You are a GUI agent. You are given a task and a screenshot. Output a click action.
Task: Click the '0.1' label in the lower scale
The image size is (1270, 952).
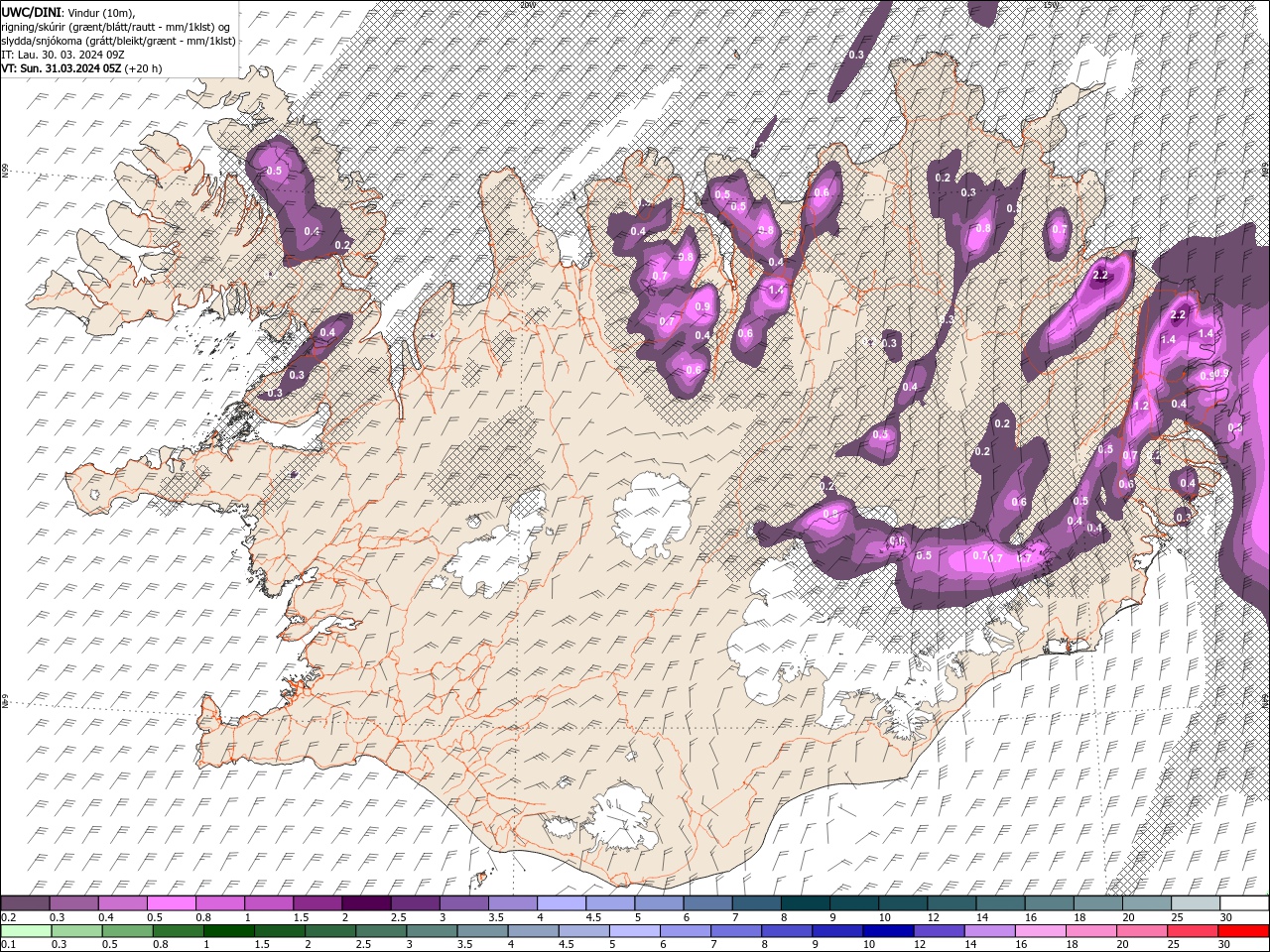[x=9, y=945]
